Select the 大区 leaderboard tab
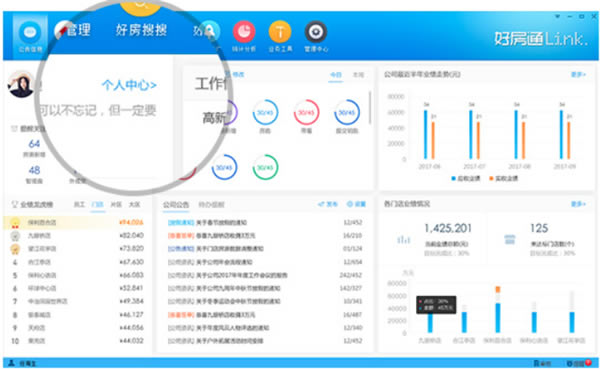 pyautogui.click(x=134, y=204)
